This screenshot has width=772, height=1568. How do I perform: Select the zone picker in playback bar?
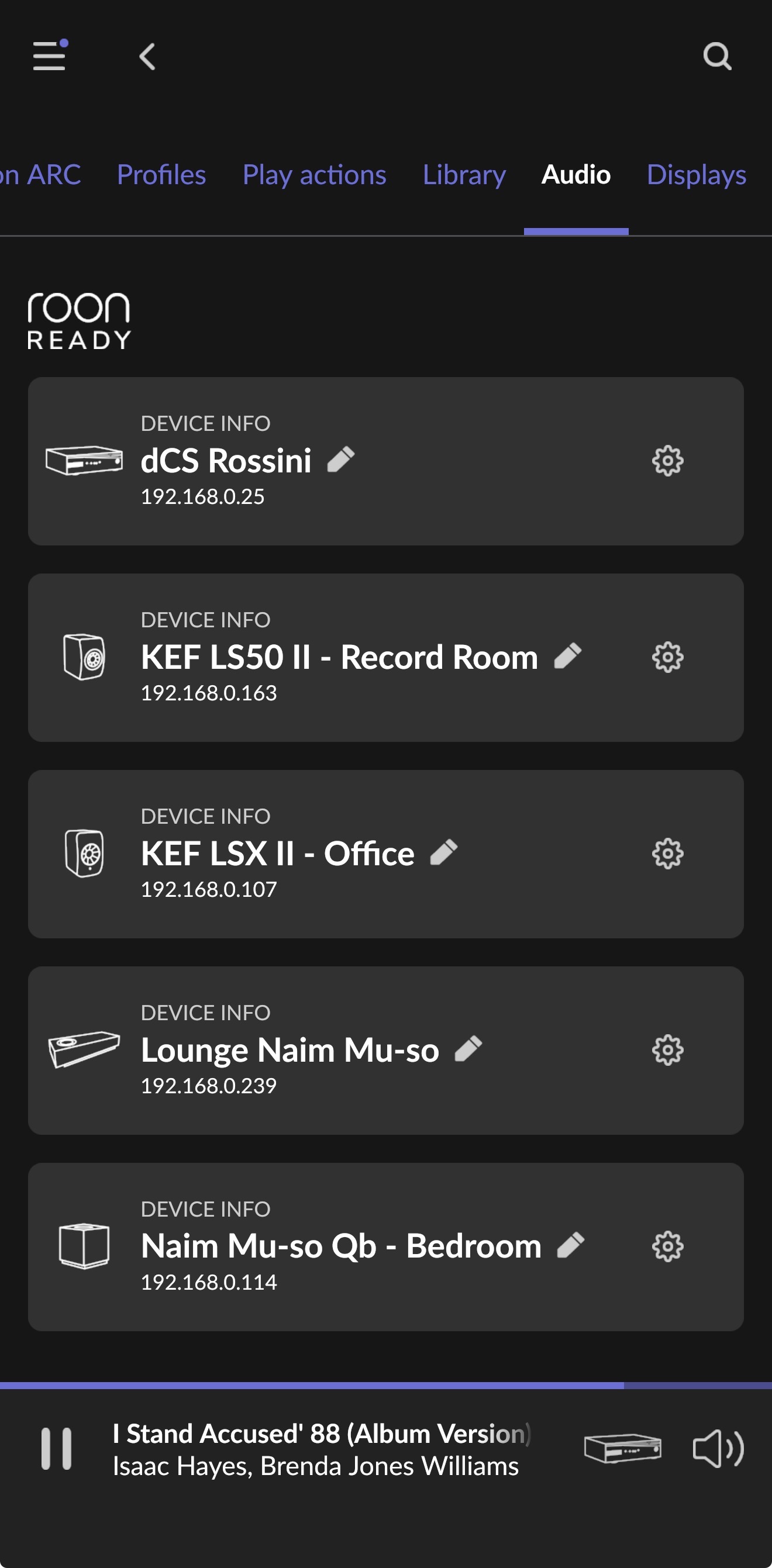[x=622, y=1449]
